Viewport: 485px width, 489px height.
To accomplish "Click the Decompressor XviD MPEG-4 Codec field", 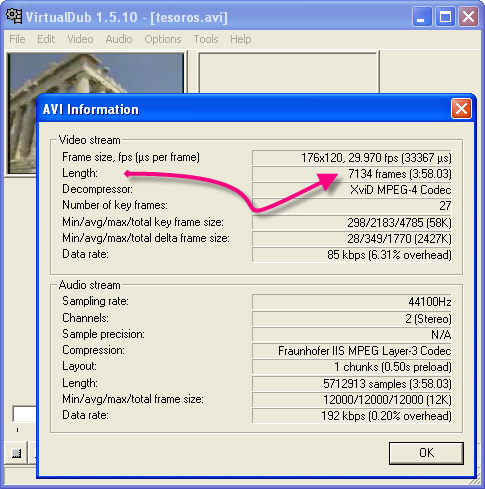I will point(352,190).
